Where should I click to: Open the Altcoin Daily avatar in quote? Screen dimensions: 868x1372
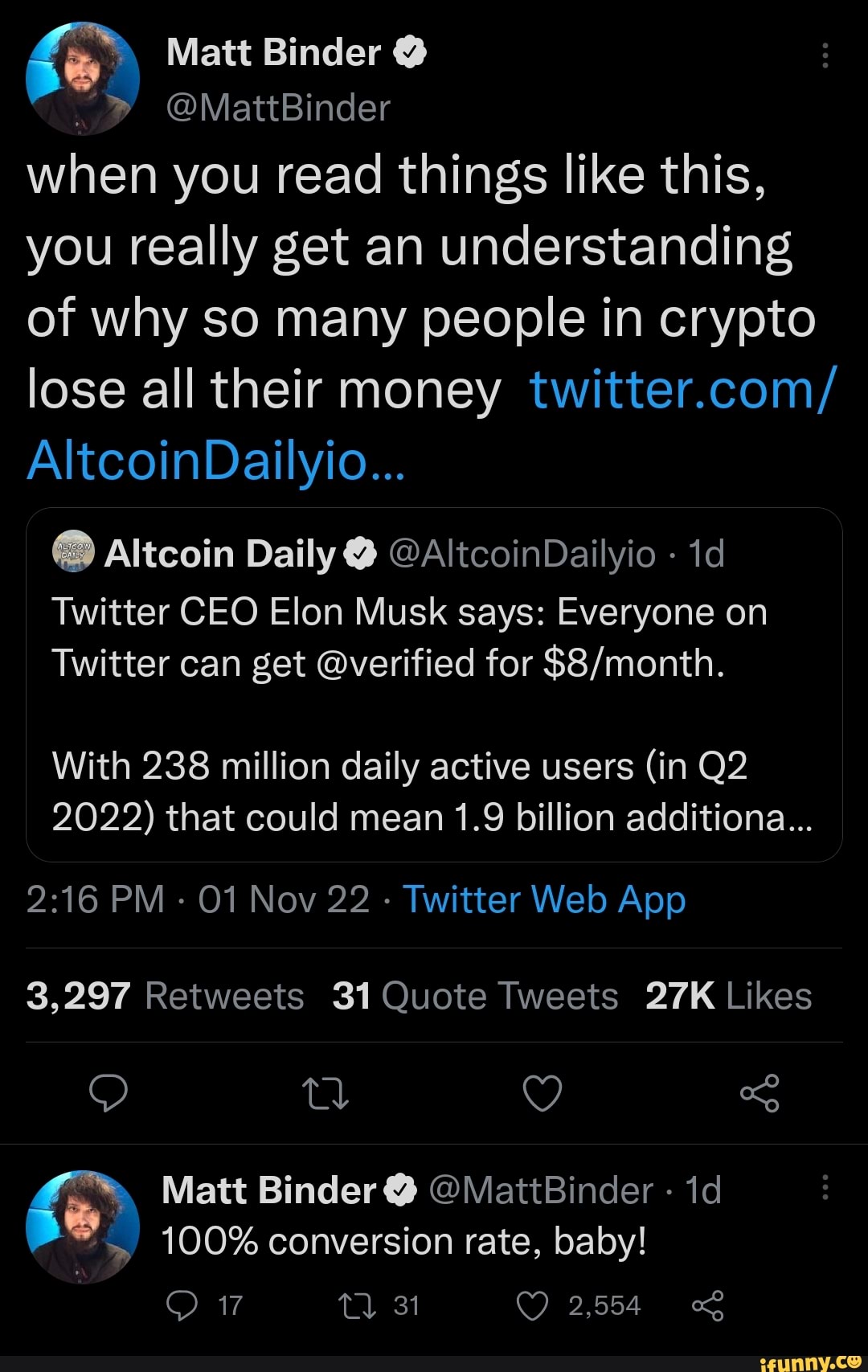74,551
